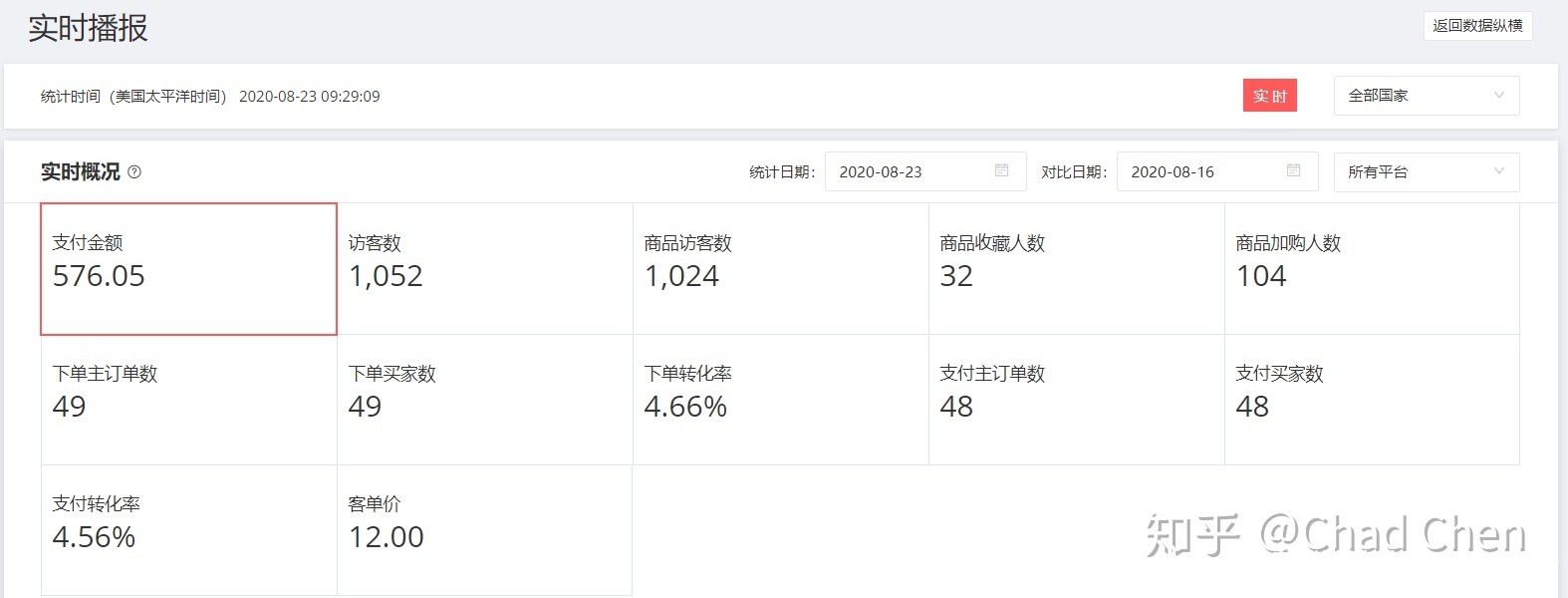Select the 客单价 metric card

click(484, 530)
